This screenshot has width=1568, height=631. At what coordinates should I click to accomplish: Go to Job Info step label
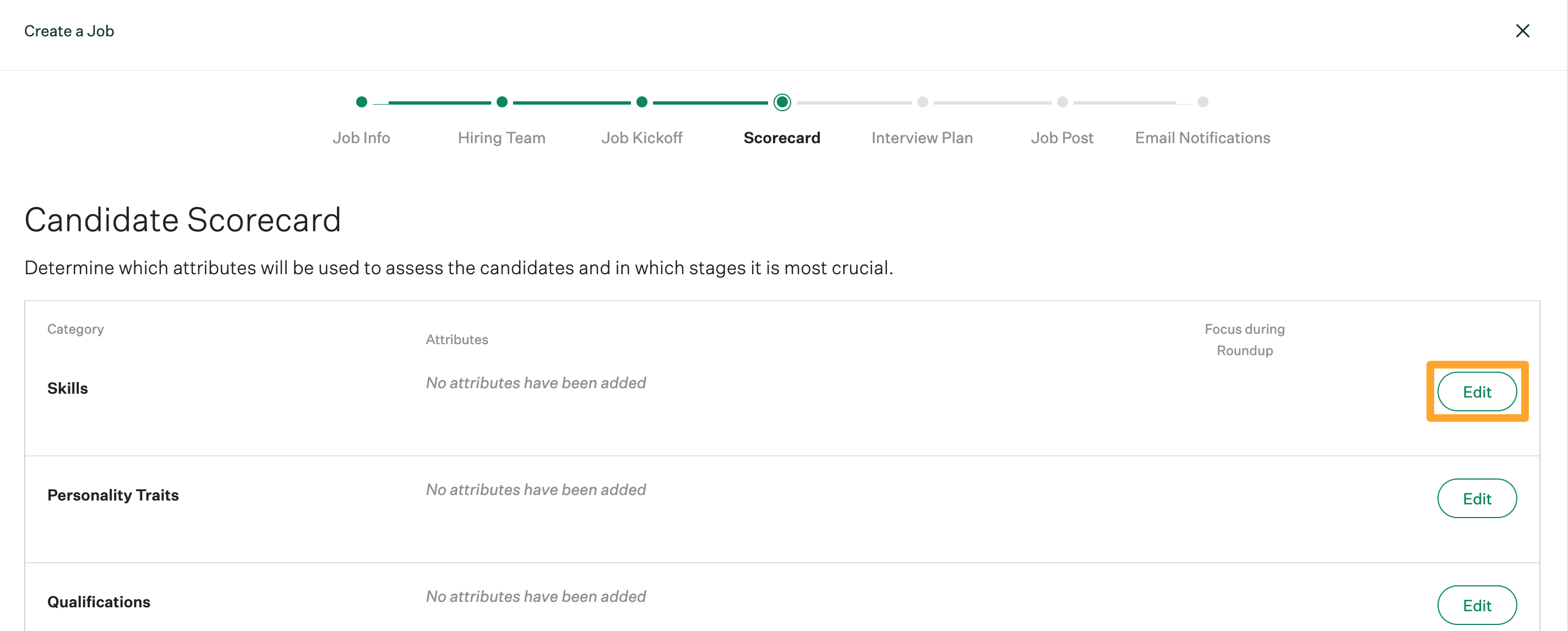pyautogui.click(x=362, y=138)
